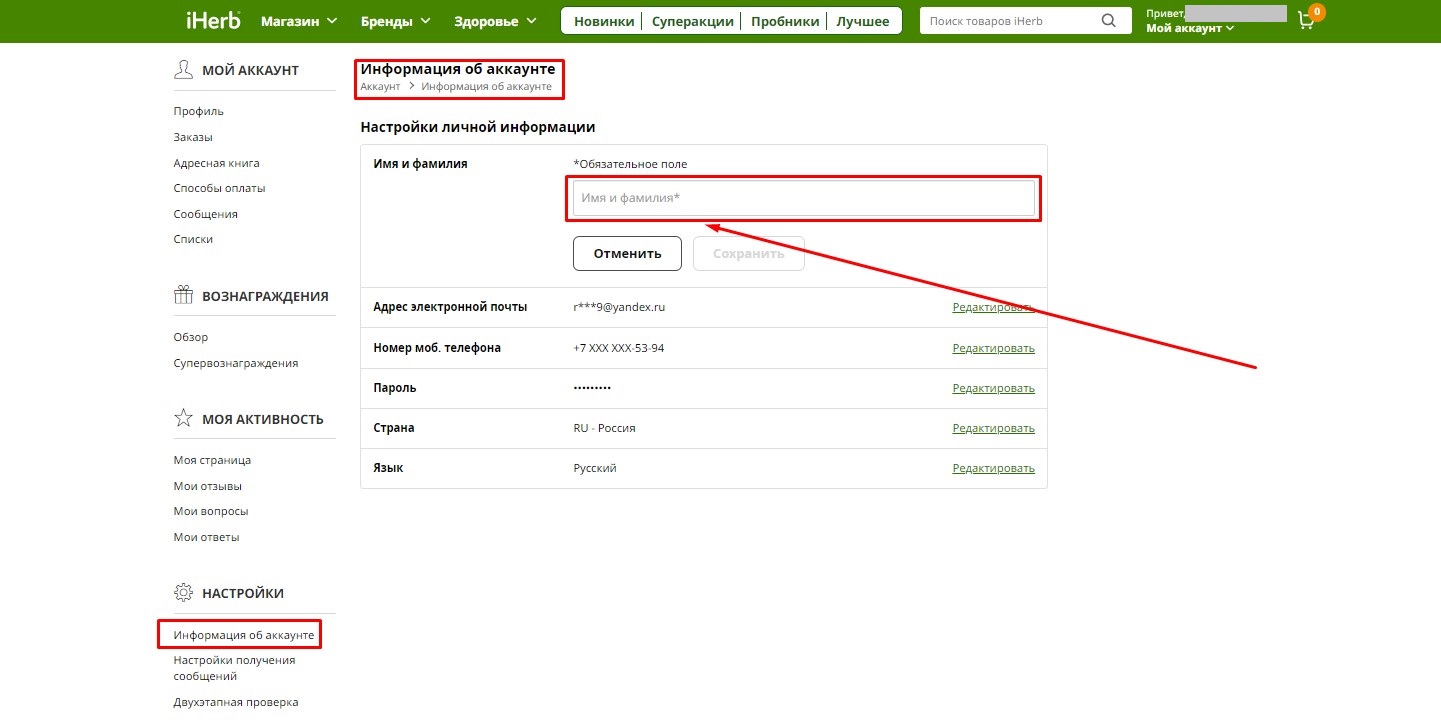Edit the Пароль row

[x=993, y=388]
